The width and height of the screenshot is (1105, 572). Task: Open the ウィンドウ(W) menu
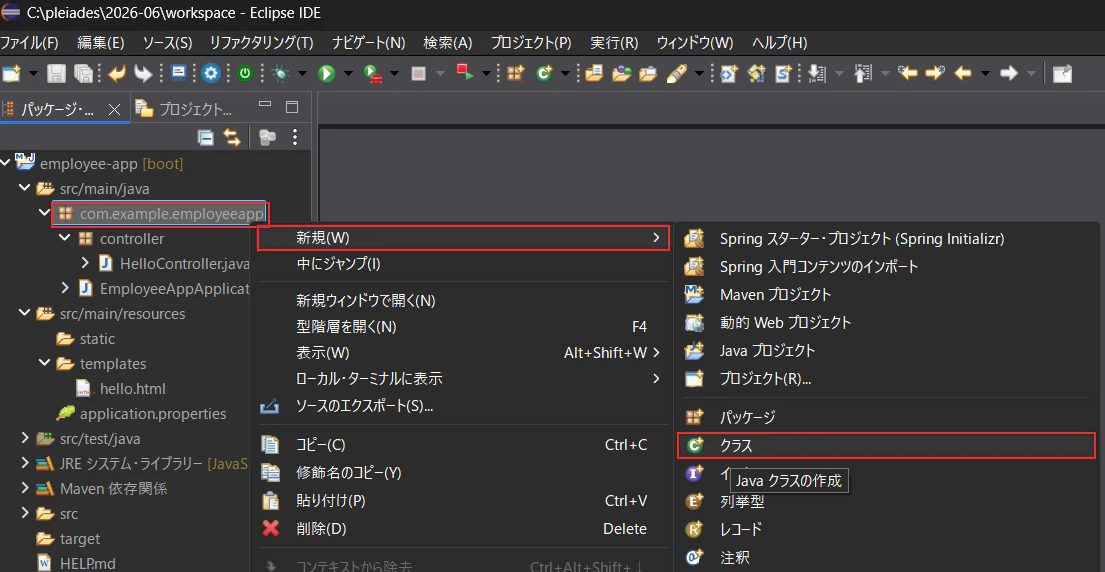pyautogui.click(x=695, y=42)
